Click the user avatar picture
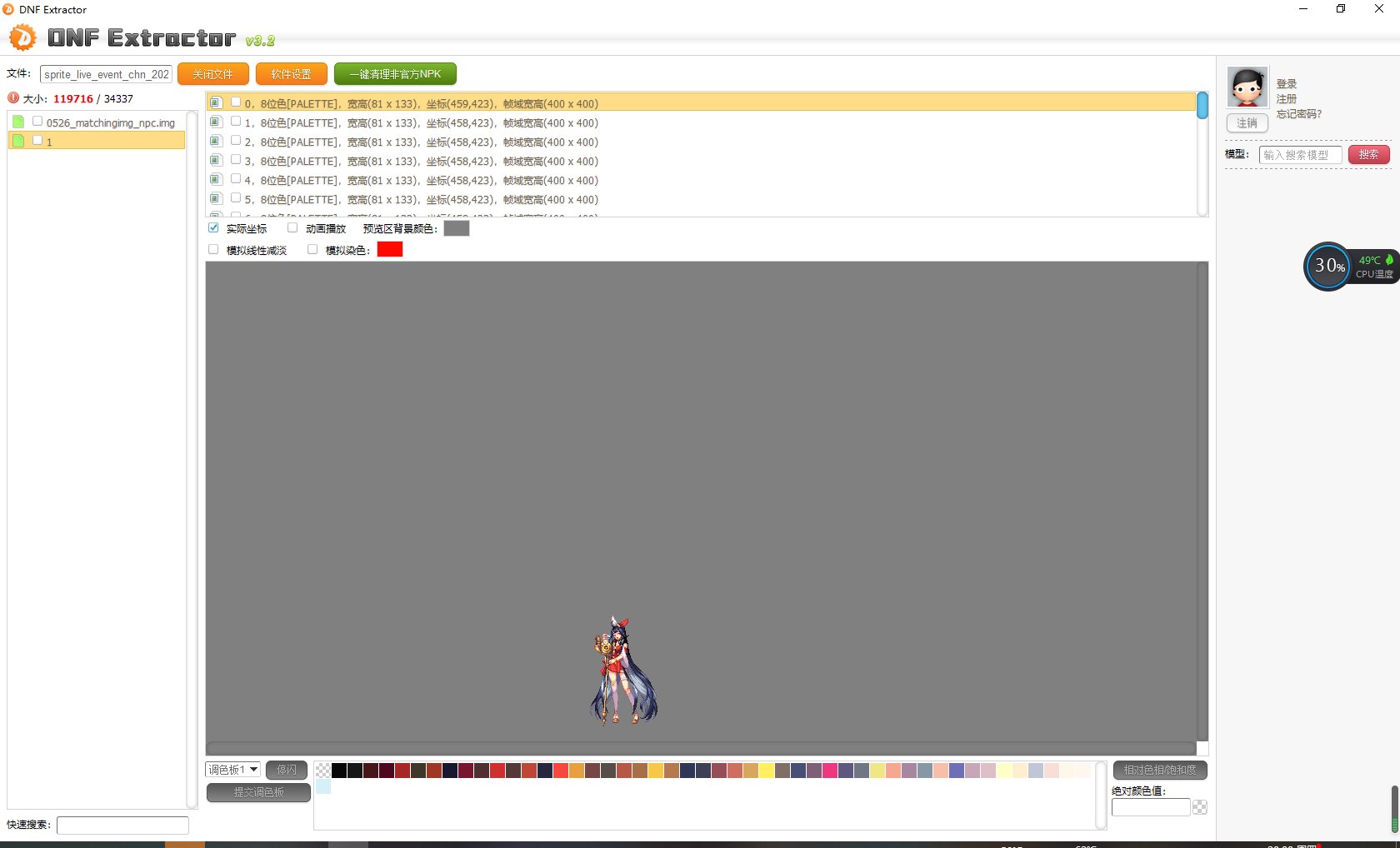This screenshot has height=848, width=1400. coord(1247,87)
